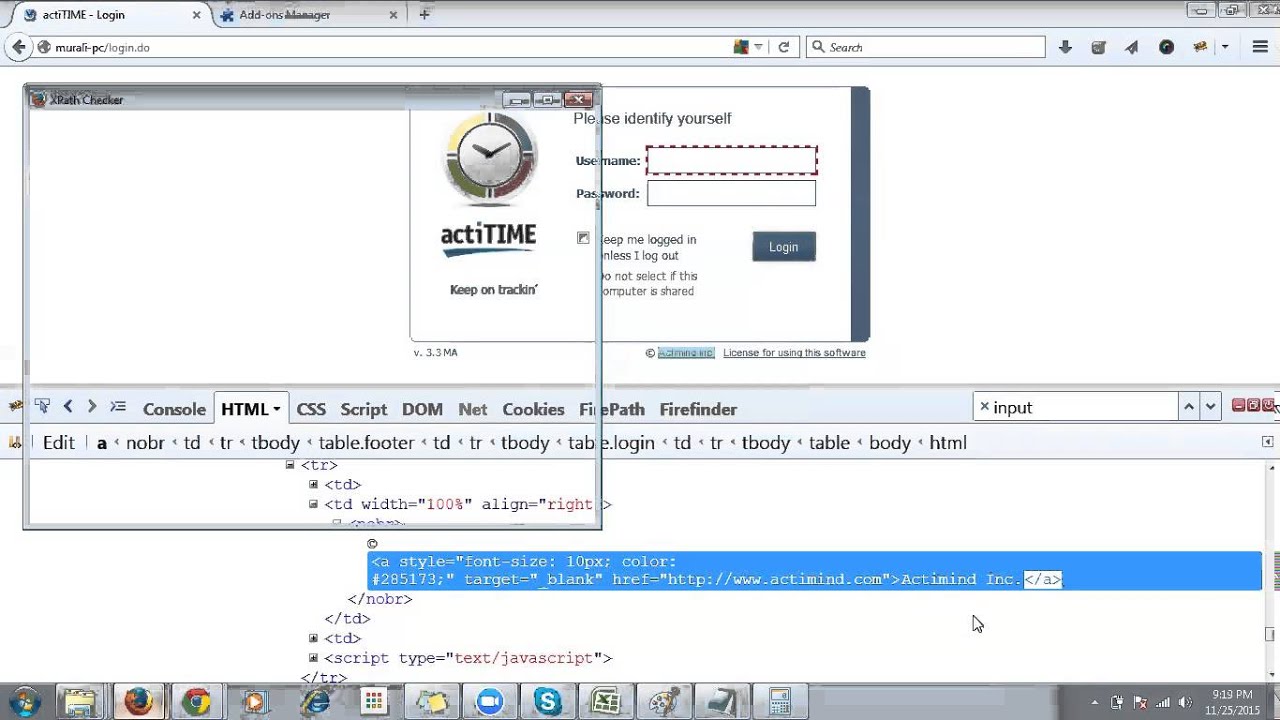Switch to the CSS tab in Firebug
The image size is (1280, 720).
(311, 409)
